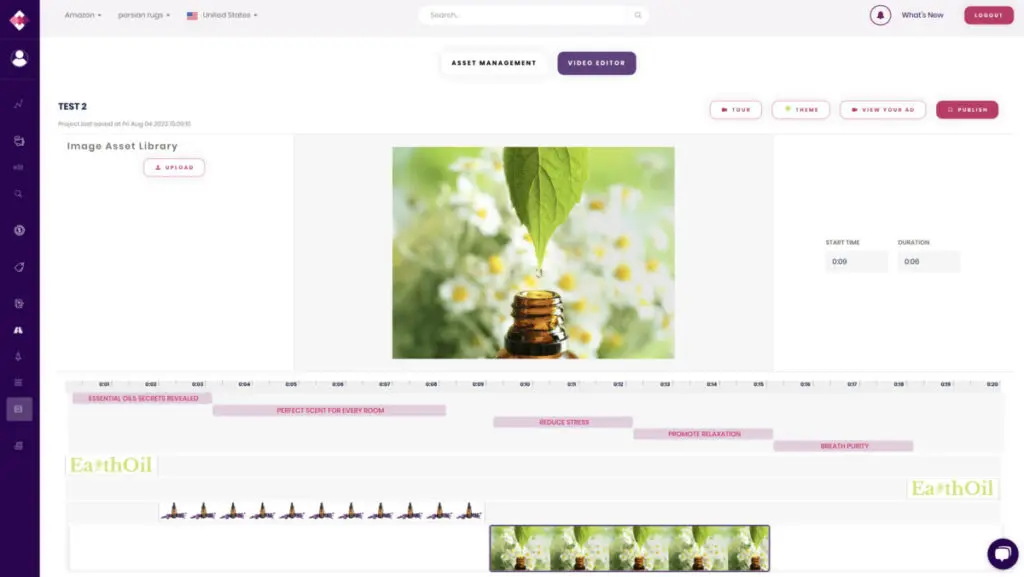Click the View Your Ad button

[882, 110]
